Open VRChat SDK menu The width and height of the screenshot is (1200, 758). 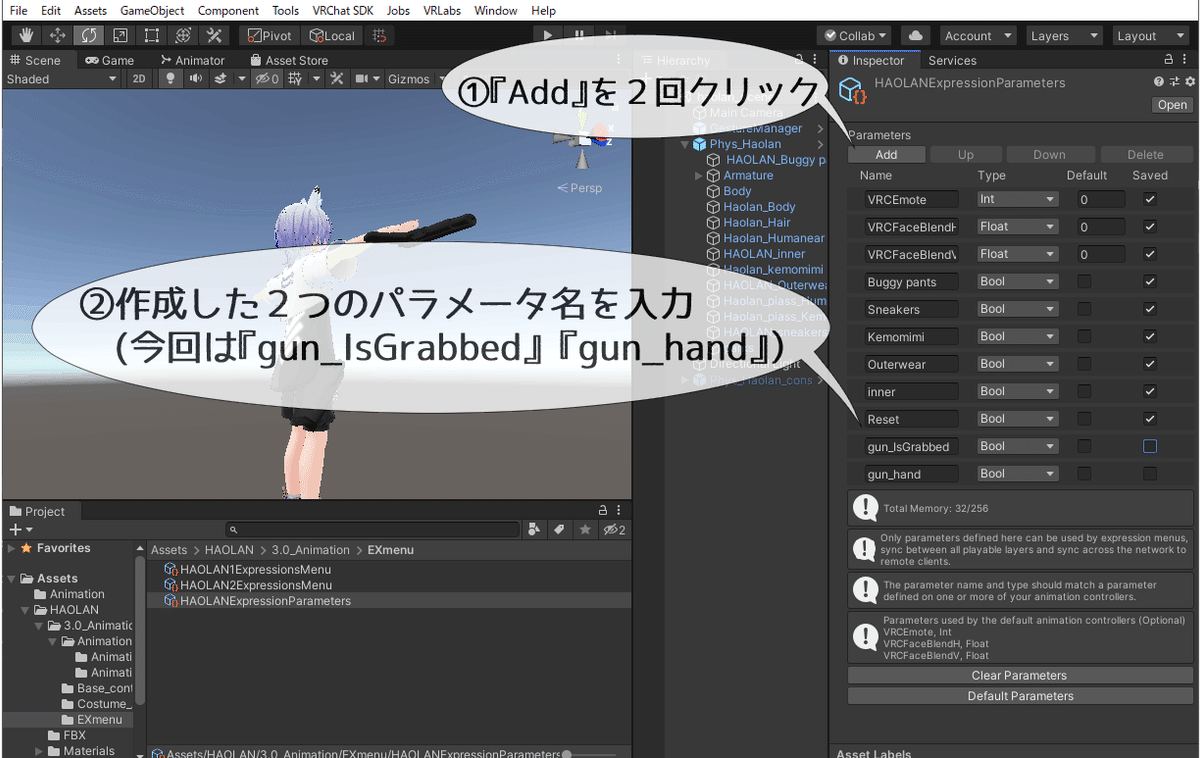click(x=344, y=10)
